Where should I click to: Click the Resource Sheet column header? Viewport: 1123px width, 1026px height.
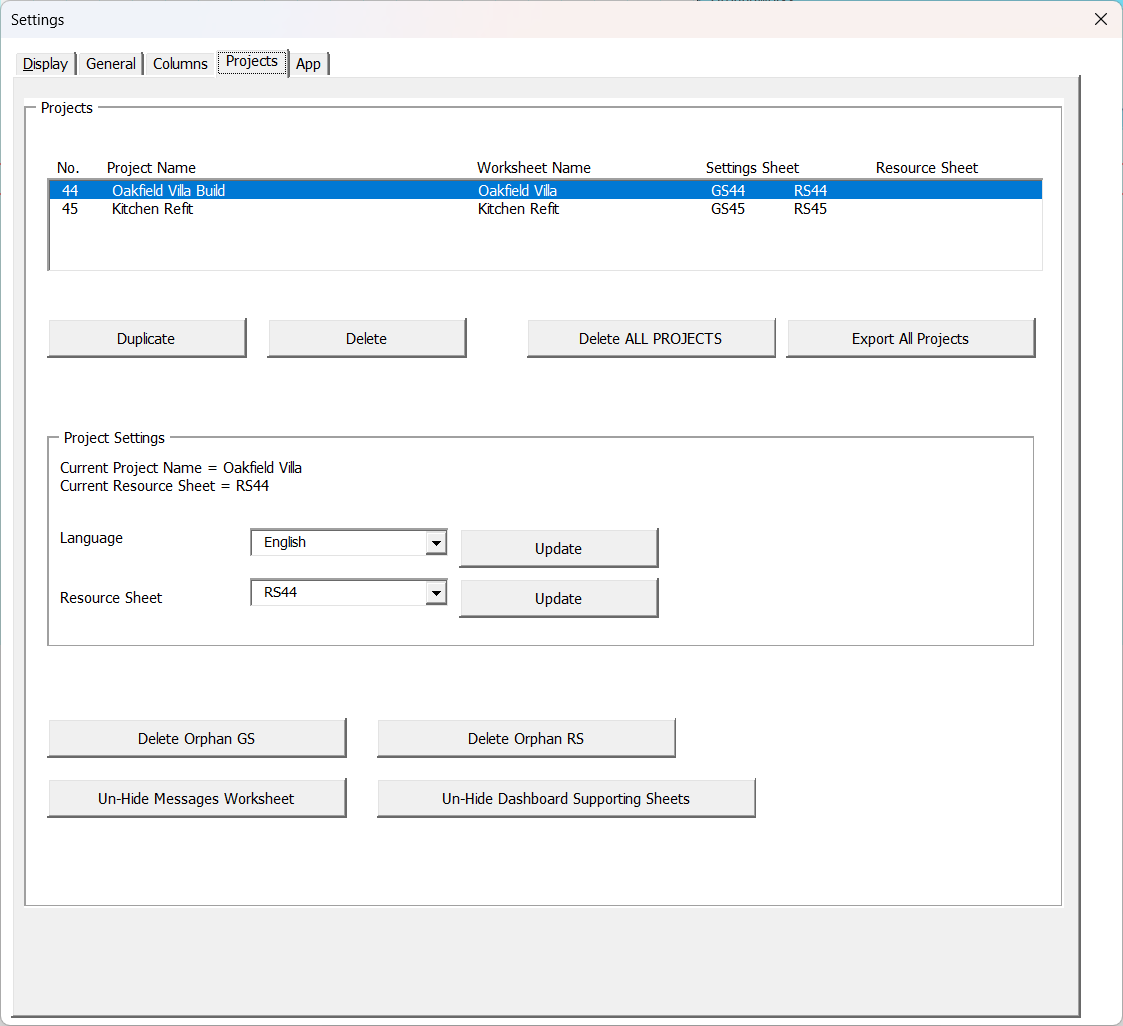(x=927, y=168)
